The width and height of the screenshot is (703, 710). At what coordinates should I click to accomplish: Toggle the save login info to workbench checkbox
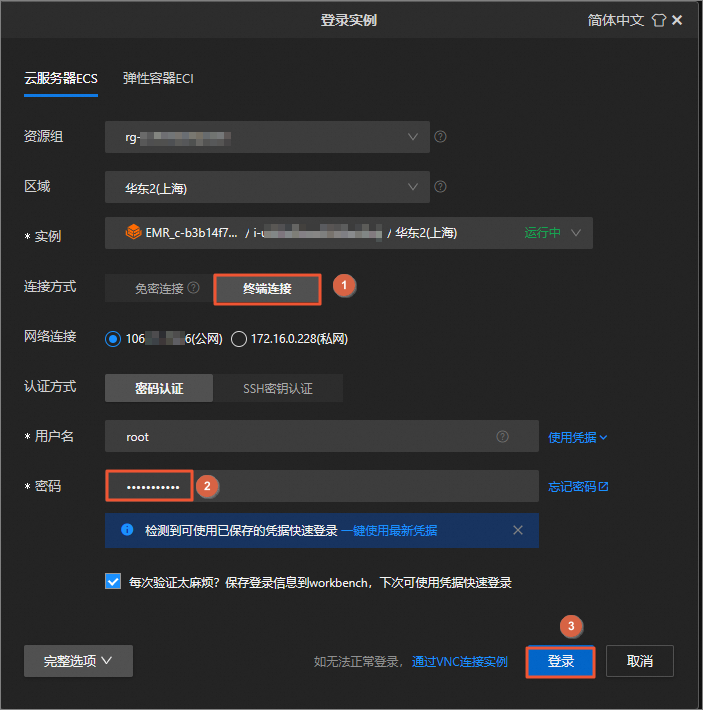113,581
